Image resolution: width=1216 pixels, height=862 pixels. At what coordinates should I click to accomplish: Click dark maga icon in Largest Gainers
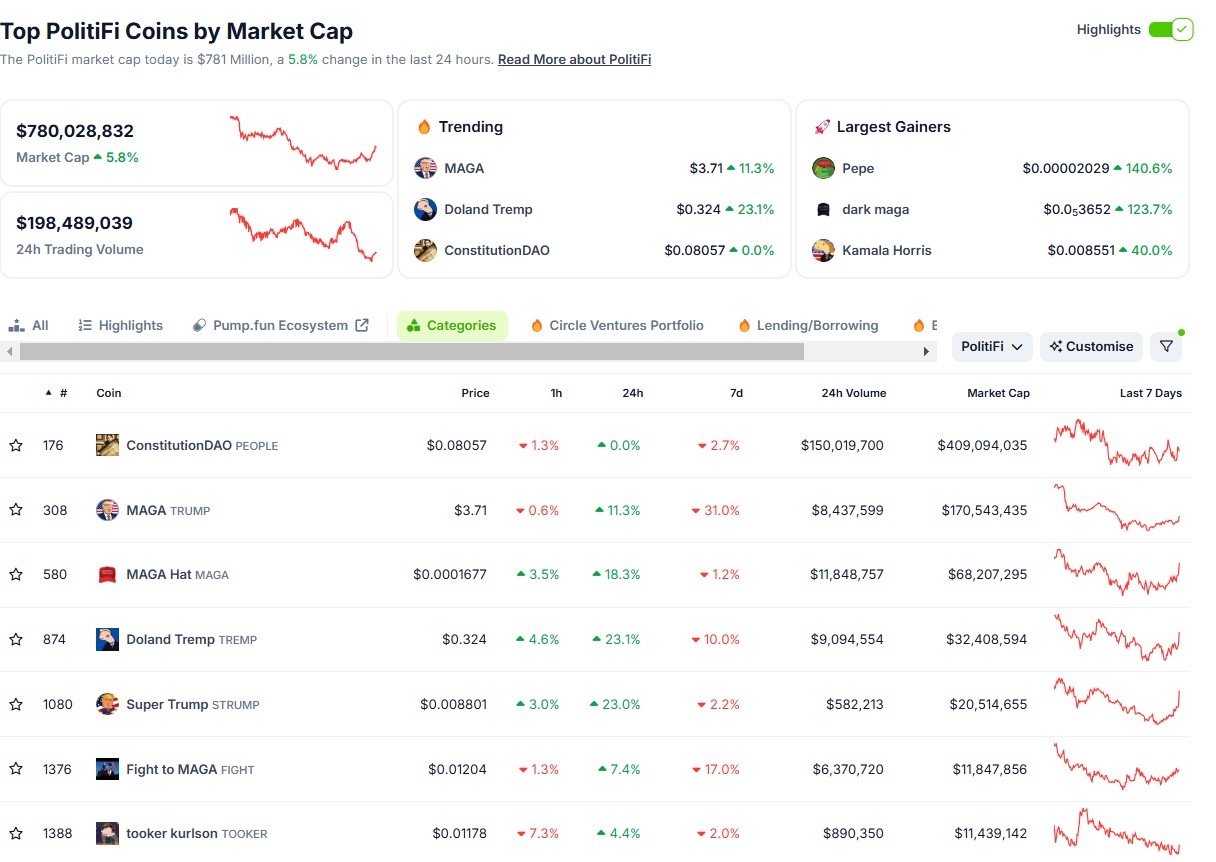[x=823, y=209]
